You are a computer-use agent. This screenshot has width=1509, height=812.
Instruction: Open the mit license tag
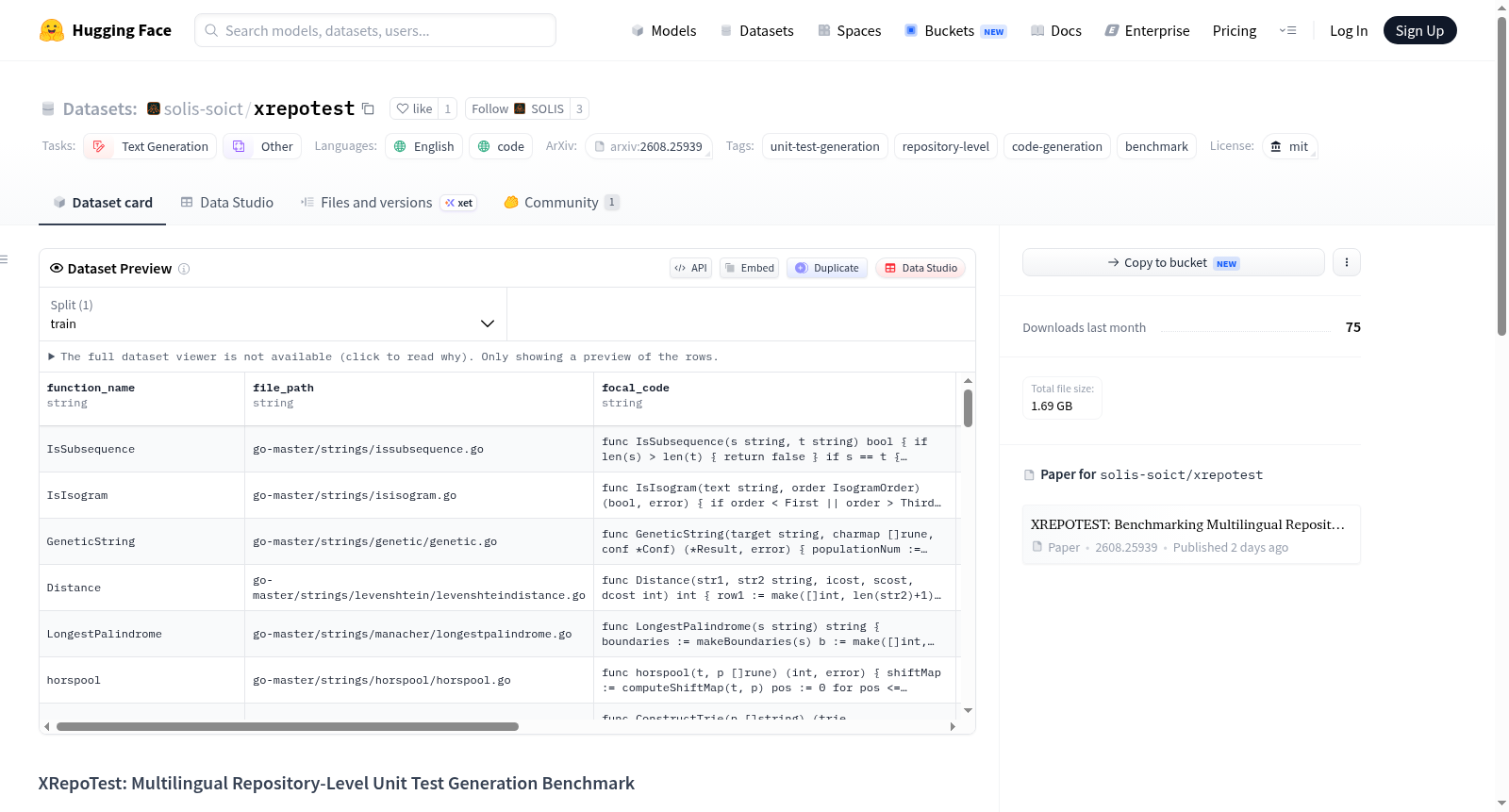pyautogui.click(x=1289, y=146)
